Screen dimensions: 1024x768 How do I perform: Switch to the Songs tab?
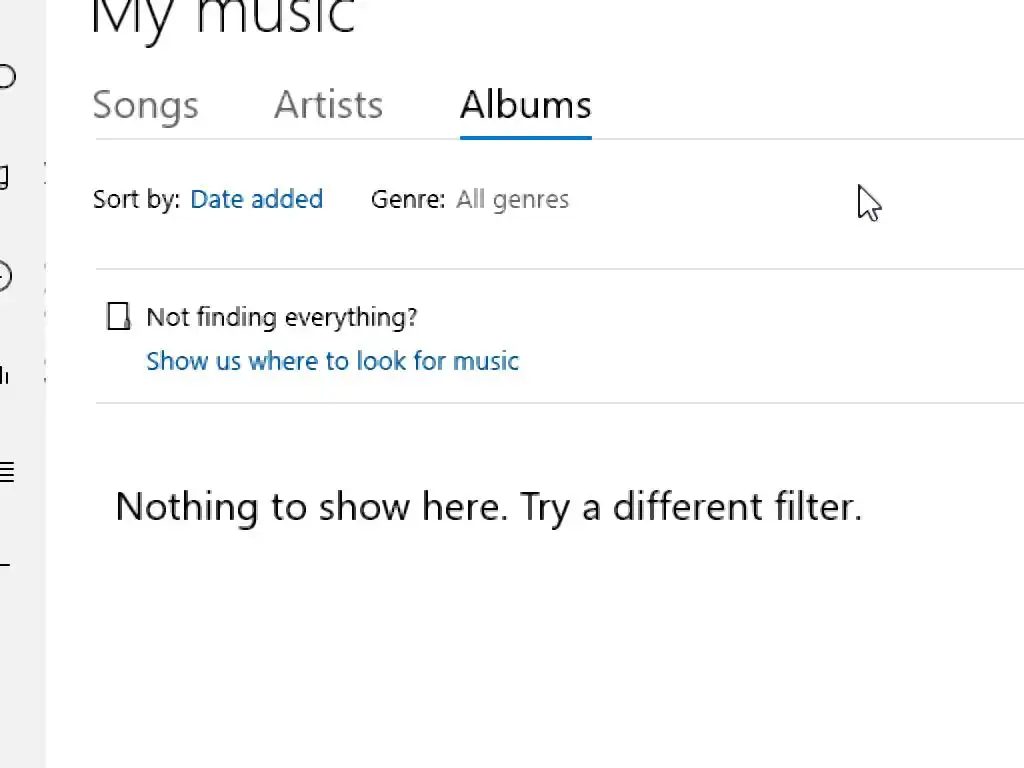146,105
